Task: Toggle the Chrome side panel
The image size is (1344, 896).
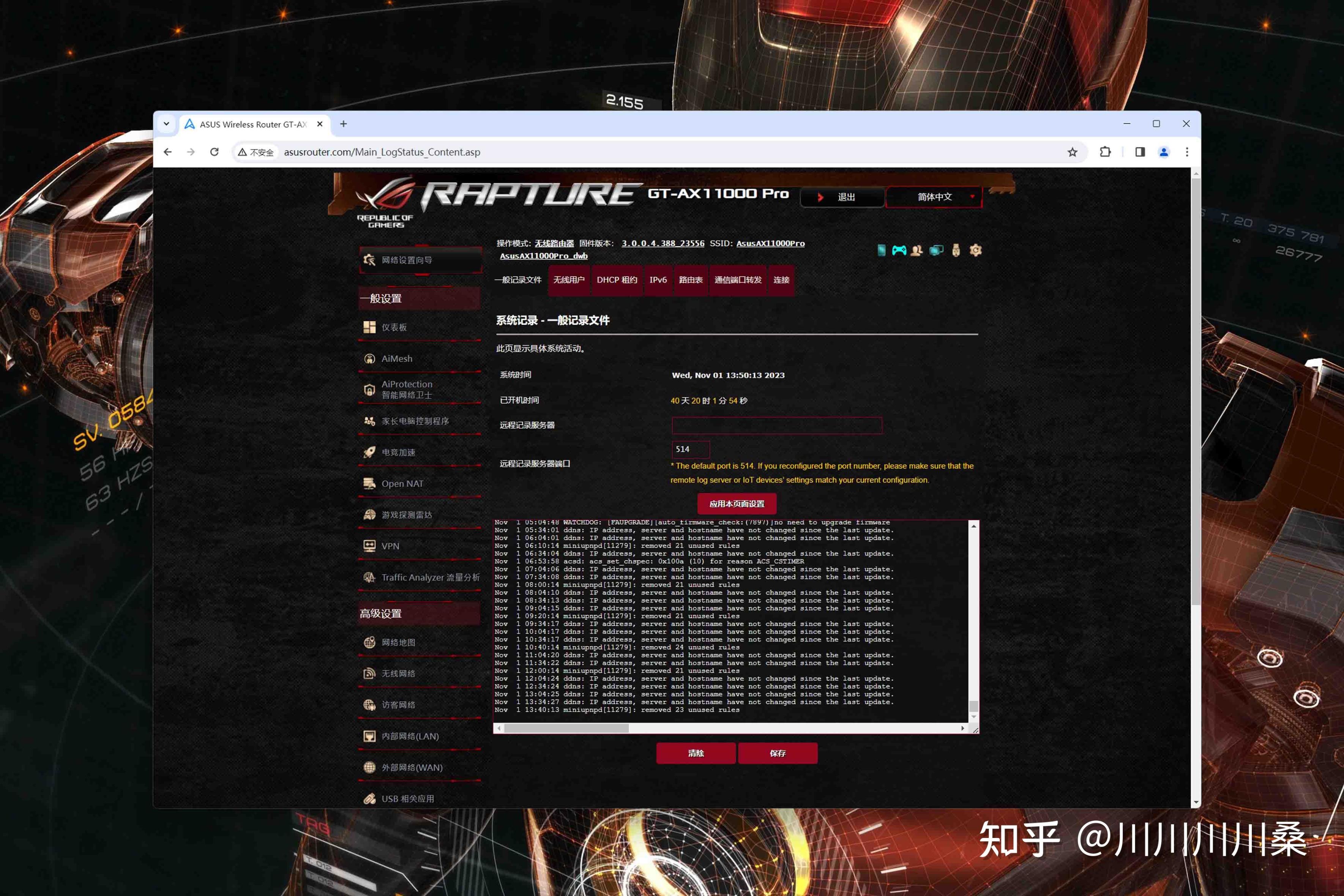Action: 1140,152
